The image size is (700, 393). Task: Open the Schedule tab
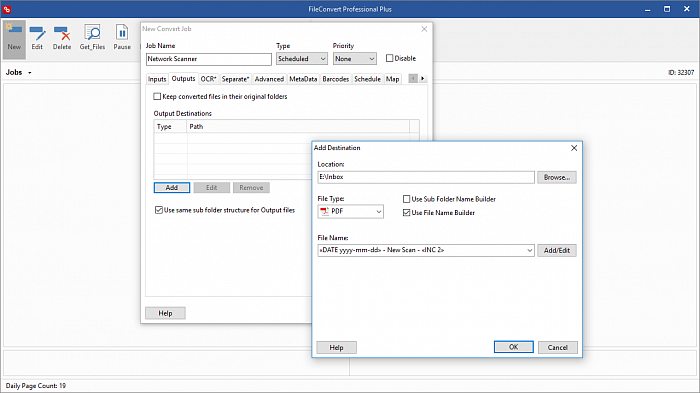367,79
